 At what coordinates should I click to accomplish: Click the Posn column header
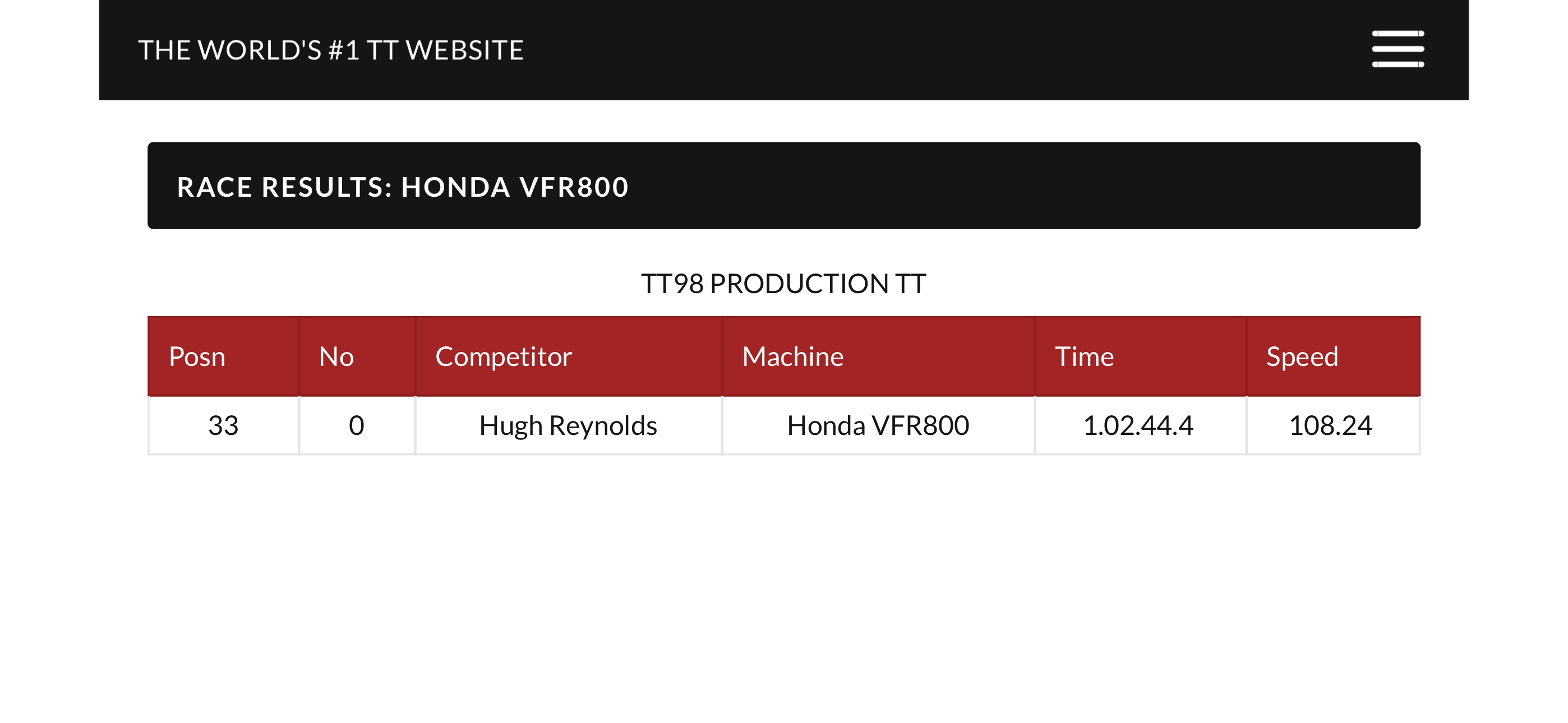click(223, 356)
